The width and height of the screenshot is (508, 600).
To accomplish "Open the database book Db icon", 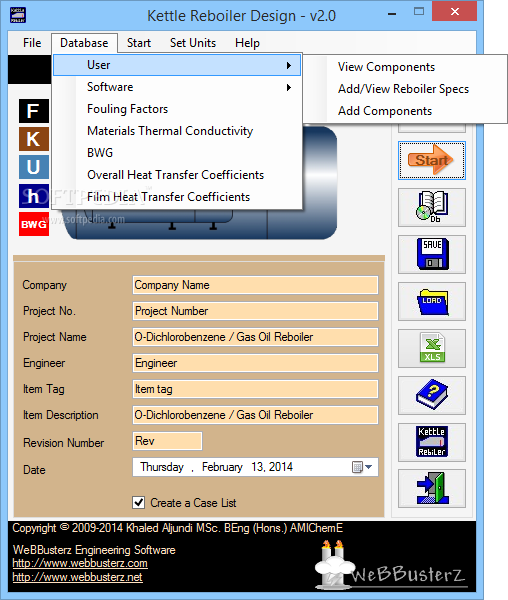I will 432,207.
